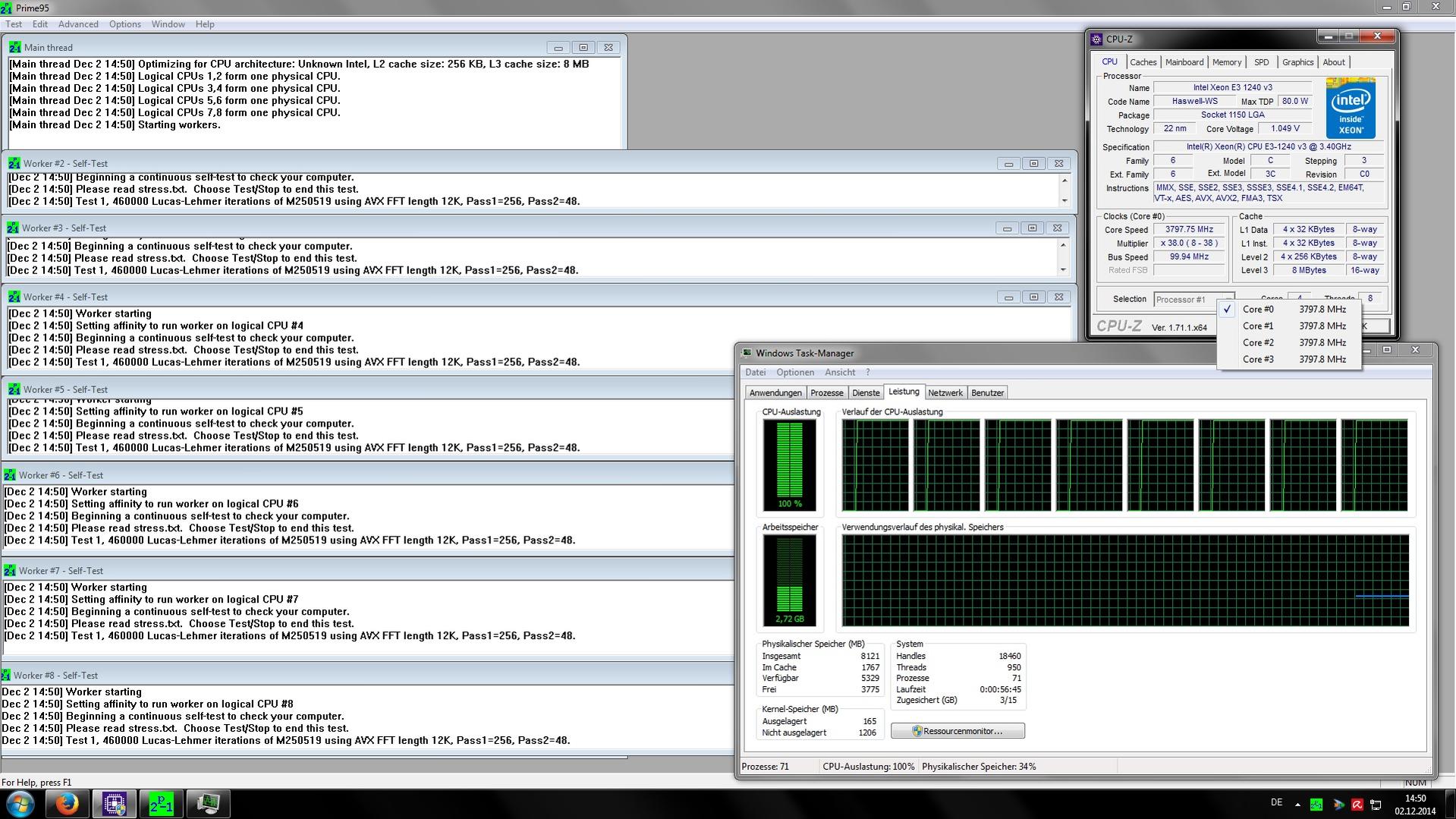Click the Worker #7 window icon

10,571
